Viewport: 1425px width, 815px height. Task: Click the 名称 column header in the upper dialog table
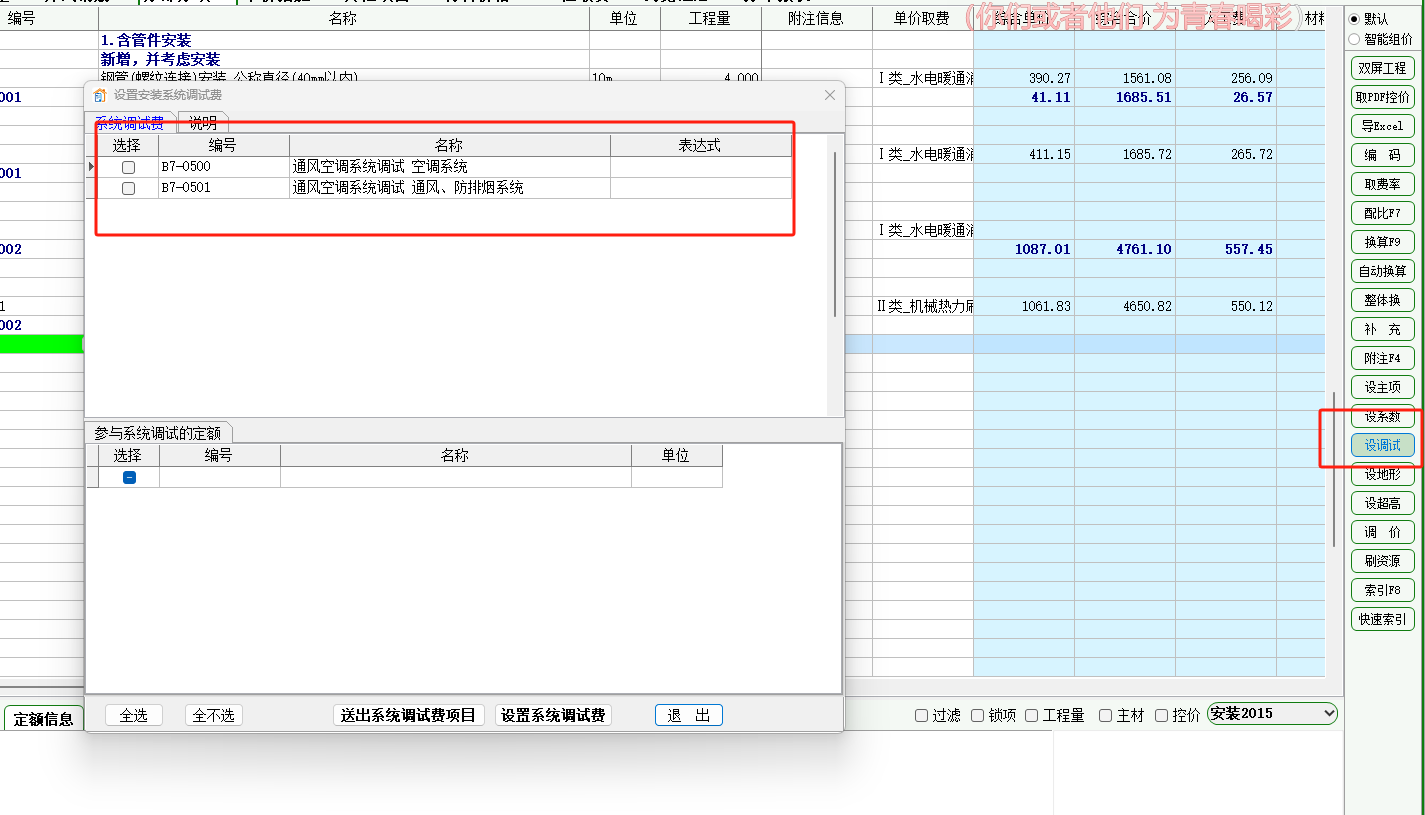point(449,145)
